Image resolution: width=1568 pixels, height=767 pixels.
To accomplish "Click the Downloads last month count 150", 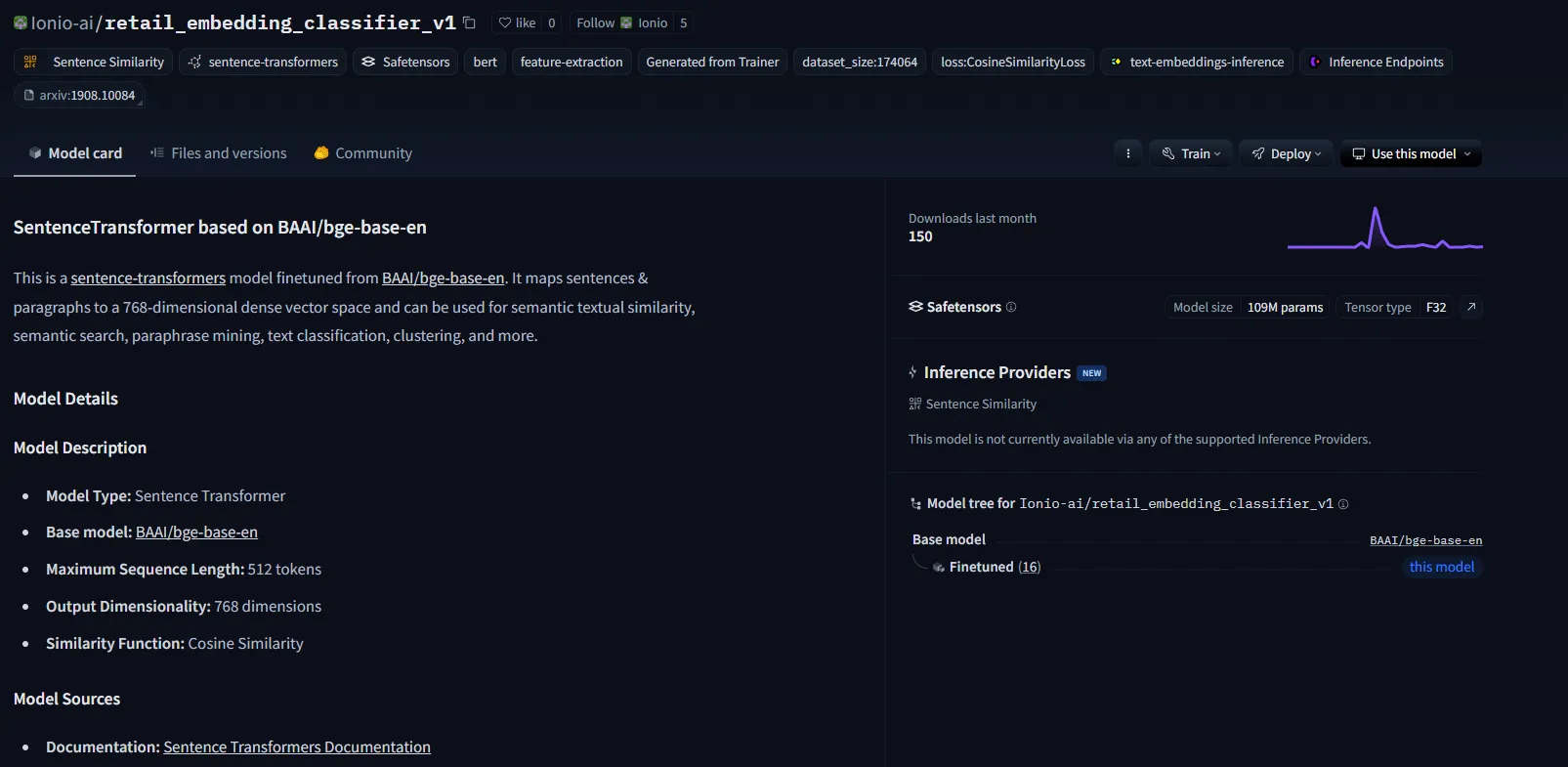I will pyautogui.click(x=920, y=236).
